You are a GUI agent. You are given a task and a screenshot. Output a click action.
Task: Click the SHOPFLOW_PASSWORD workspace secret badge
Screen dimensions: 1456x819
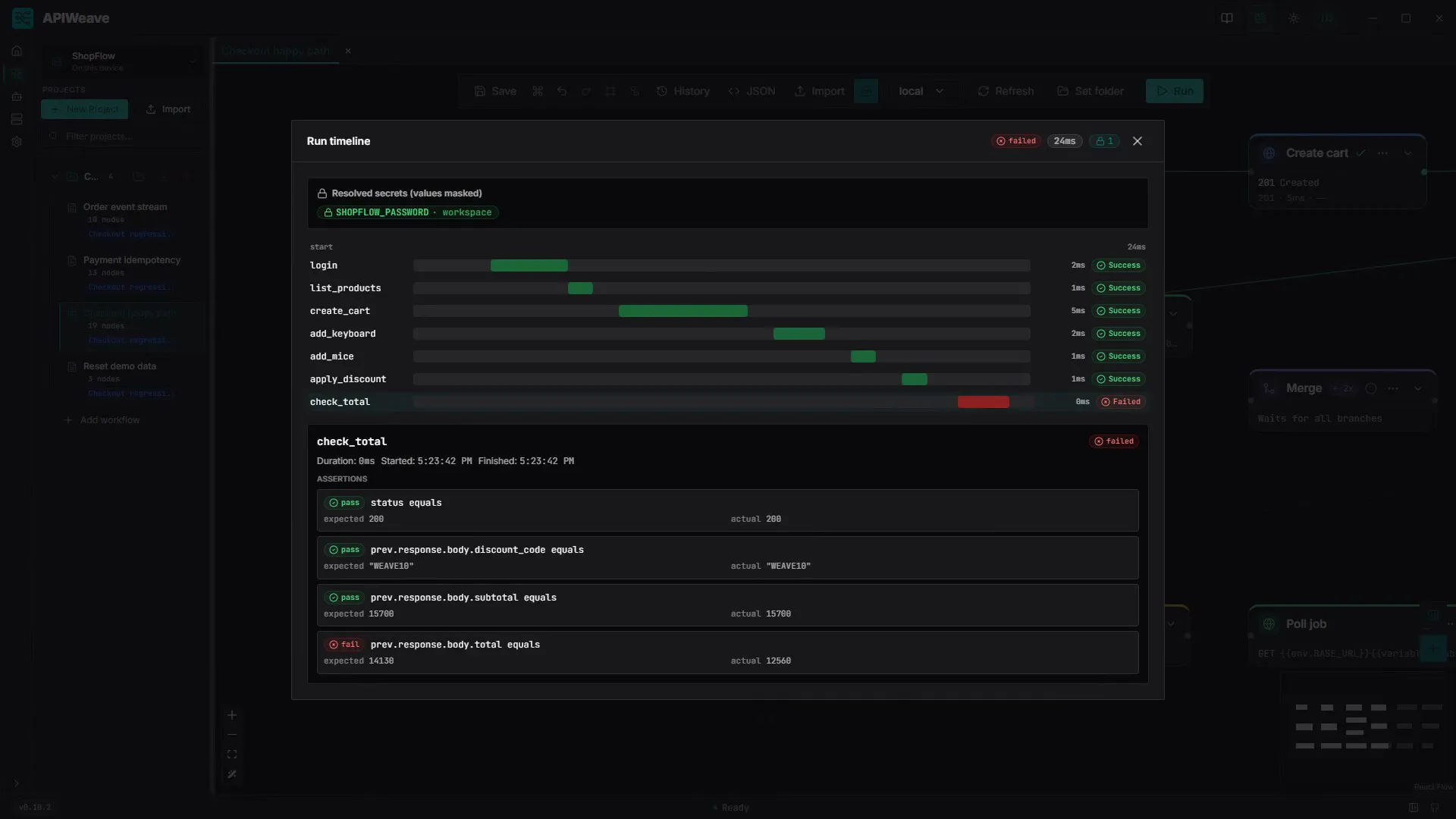pyautogui.click(x=408, y=212)
